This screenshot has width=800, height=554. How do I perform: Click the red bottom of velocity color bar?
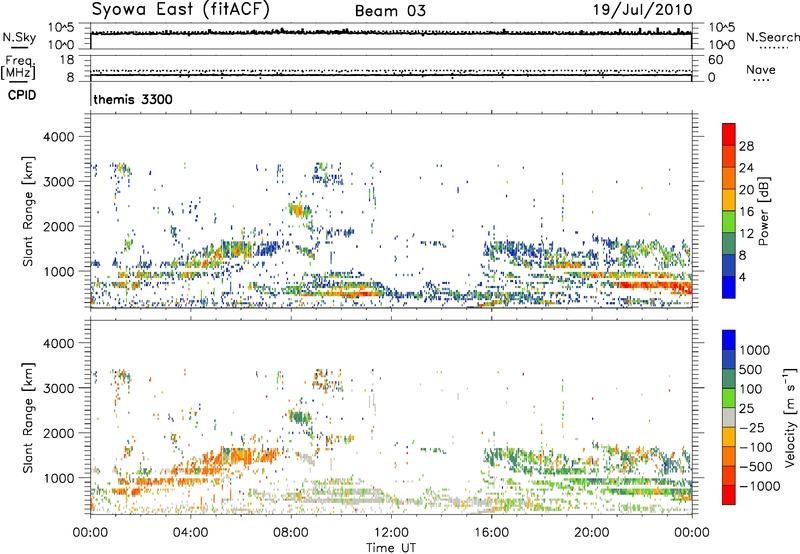coord(729,495)
